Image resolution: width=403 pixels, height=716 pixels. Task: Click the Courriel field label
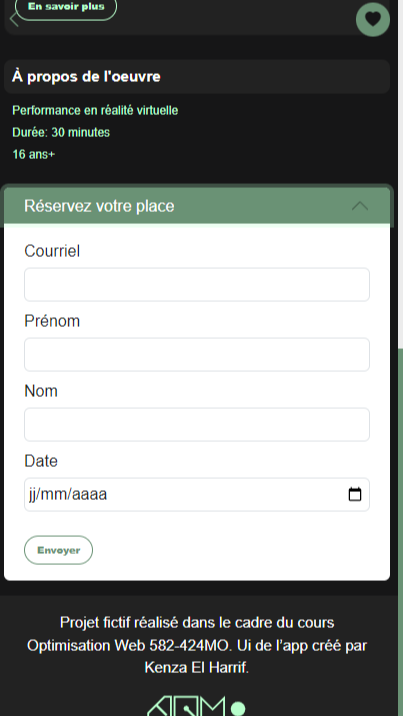click(52, 251)
